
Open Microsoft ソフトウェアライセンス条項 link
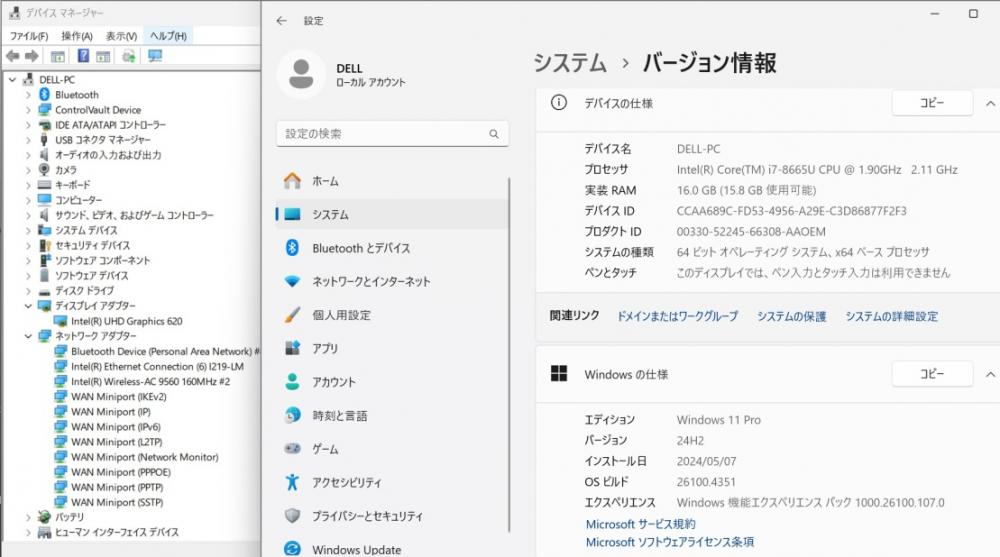pos(670,542)
